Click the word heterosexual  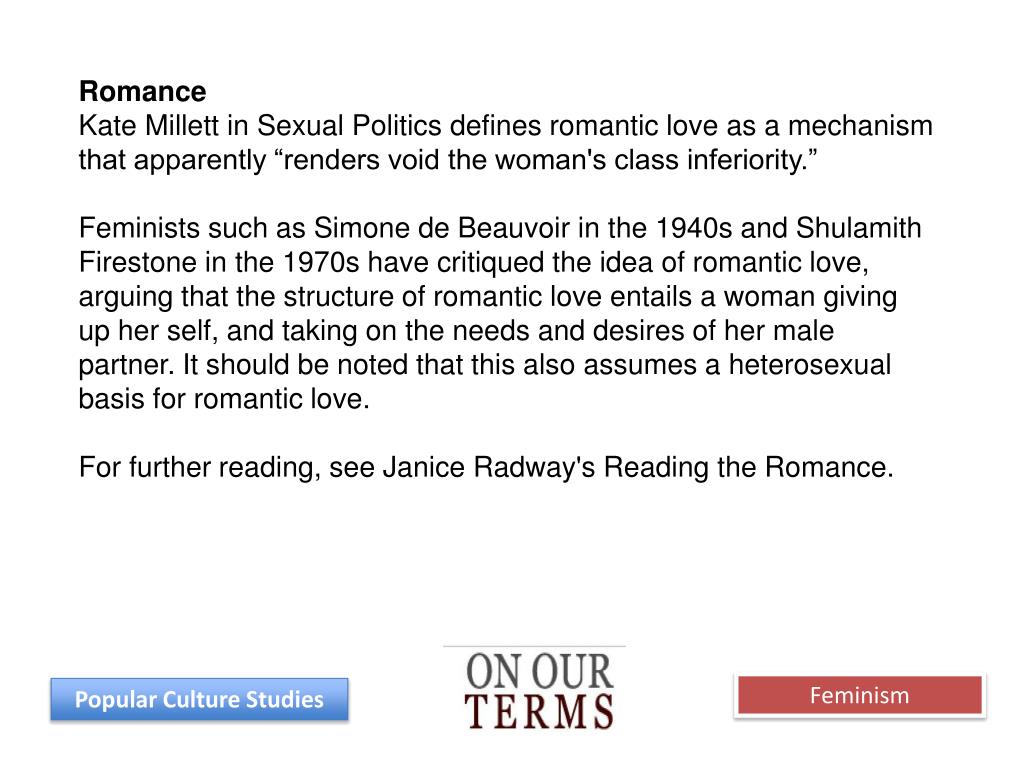click(x=810, y=365)
